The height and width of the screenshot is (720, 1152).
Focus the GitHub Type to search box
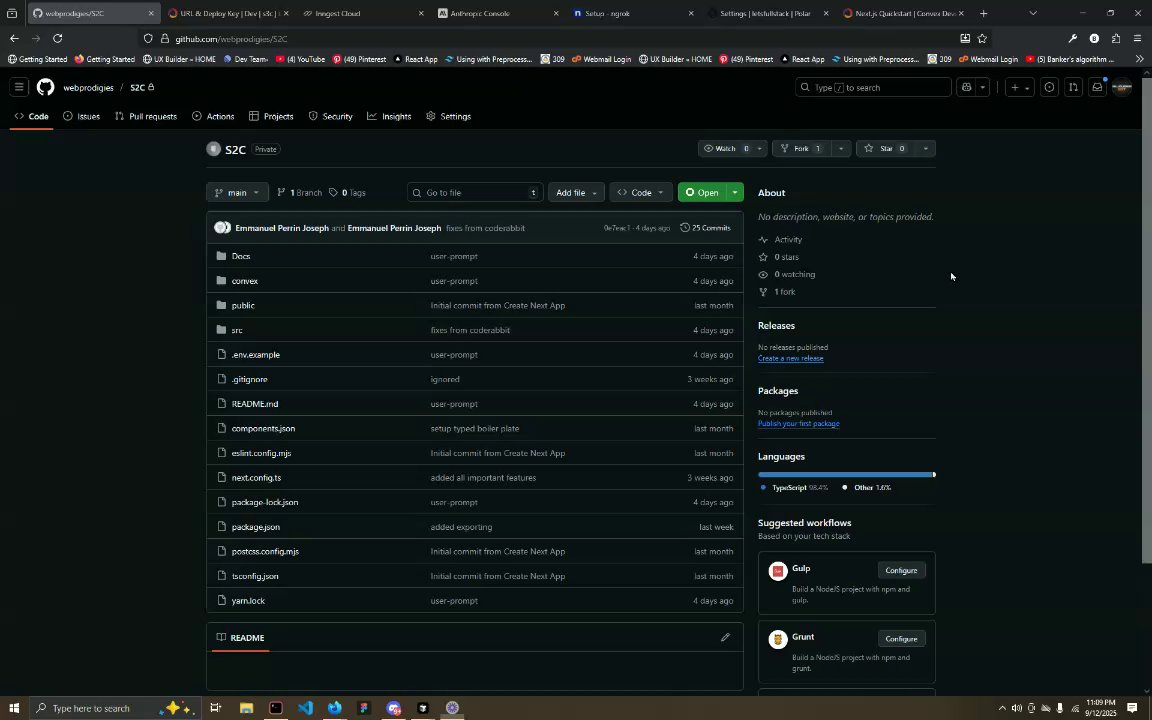873,87
